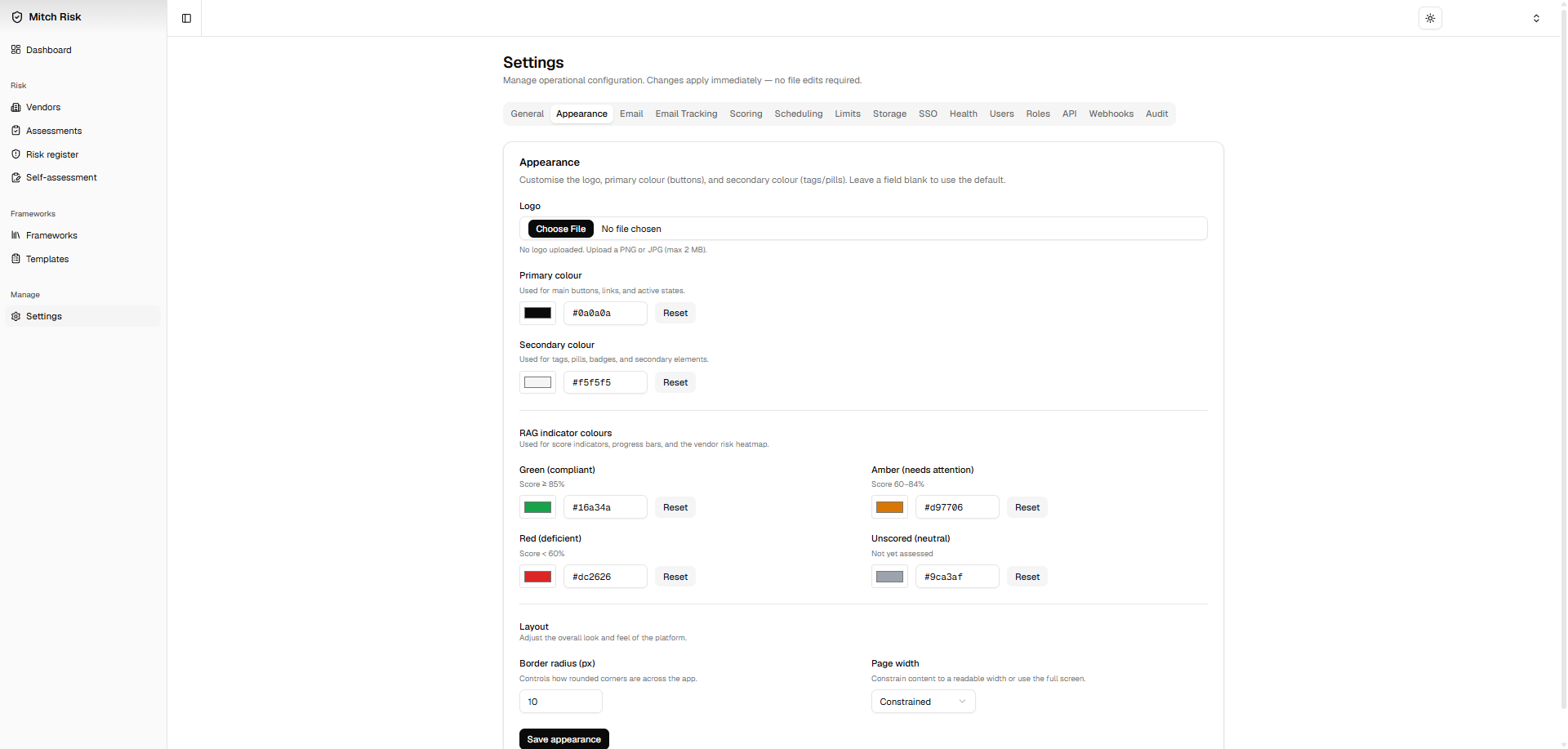This screenshot has width=1568, height=749.
Task: Switch to the Roles tab
Action: (1038, 114)
